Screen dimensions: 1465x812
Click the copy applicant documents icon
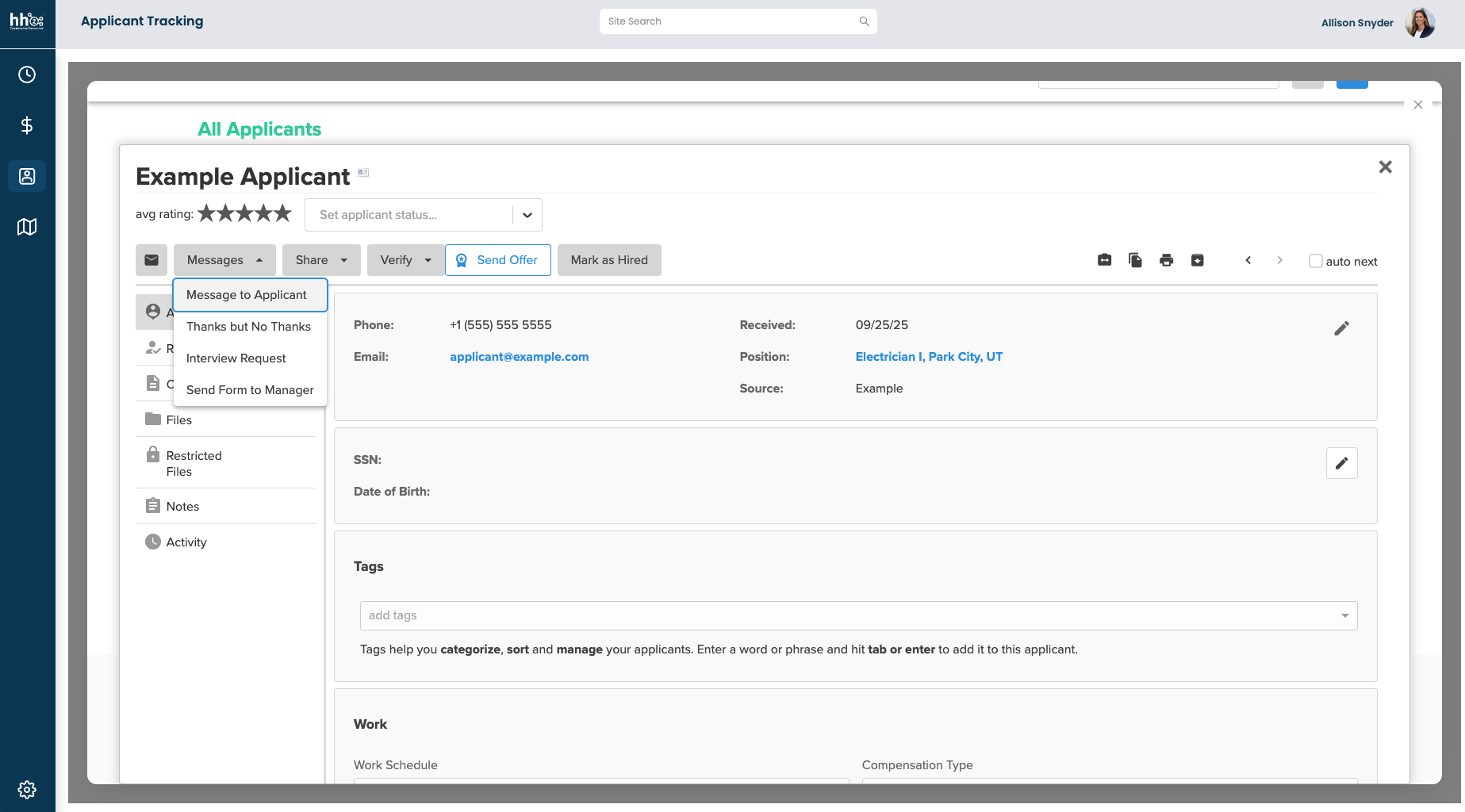click(x=1135, y=260)
